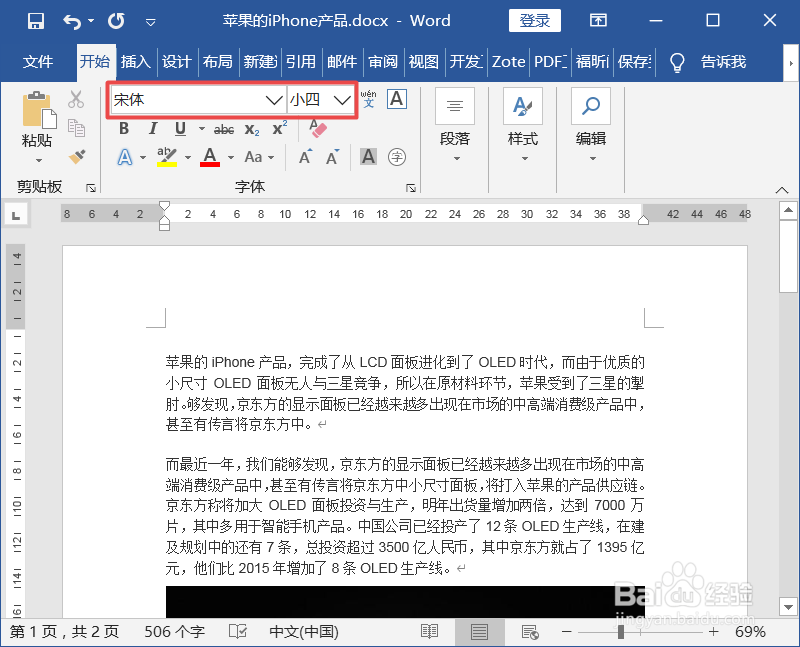Open the Aa Change Case menu
This screenshot has width=800, height=647.
coord(259,157)
